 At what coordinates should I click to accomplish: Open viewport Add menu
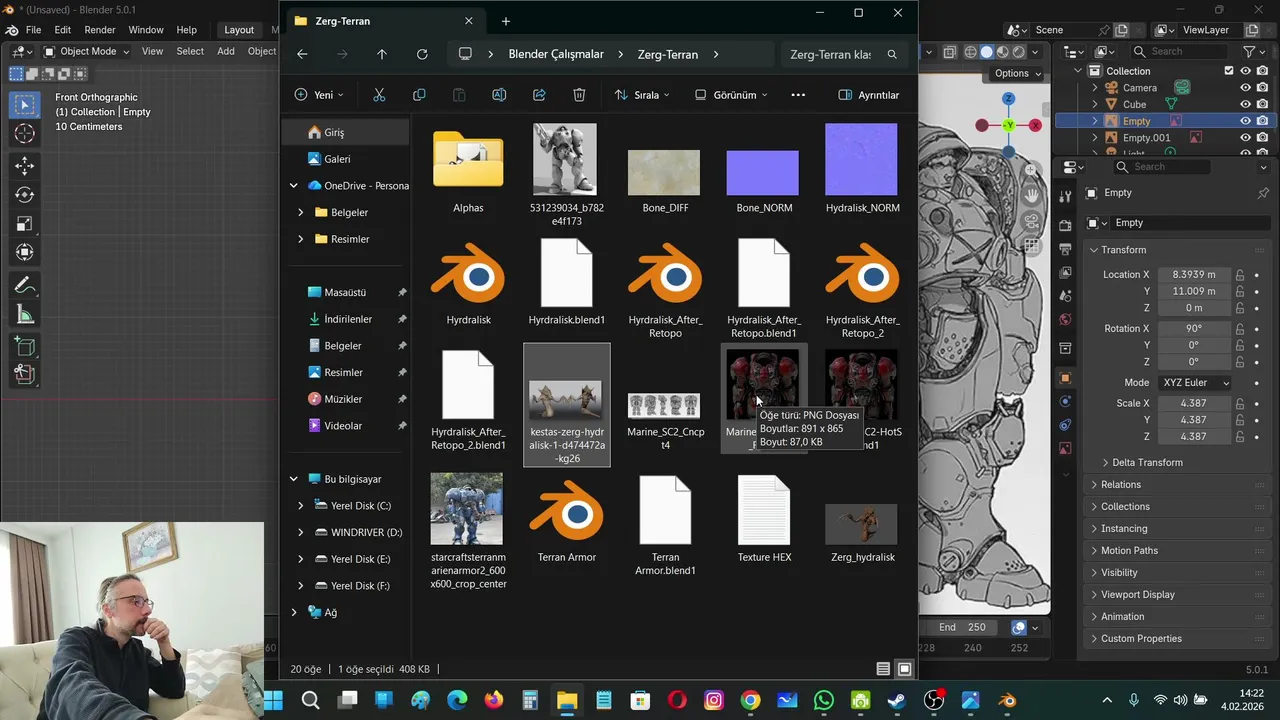[226, 51]
